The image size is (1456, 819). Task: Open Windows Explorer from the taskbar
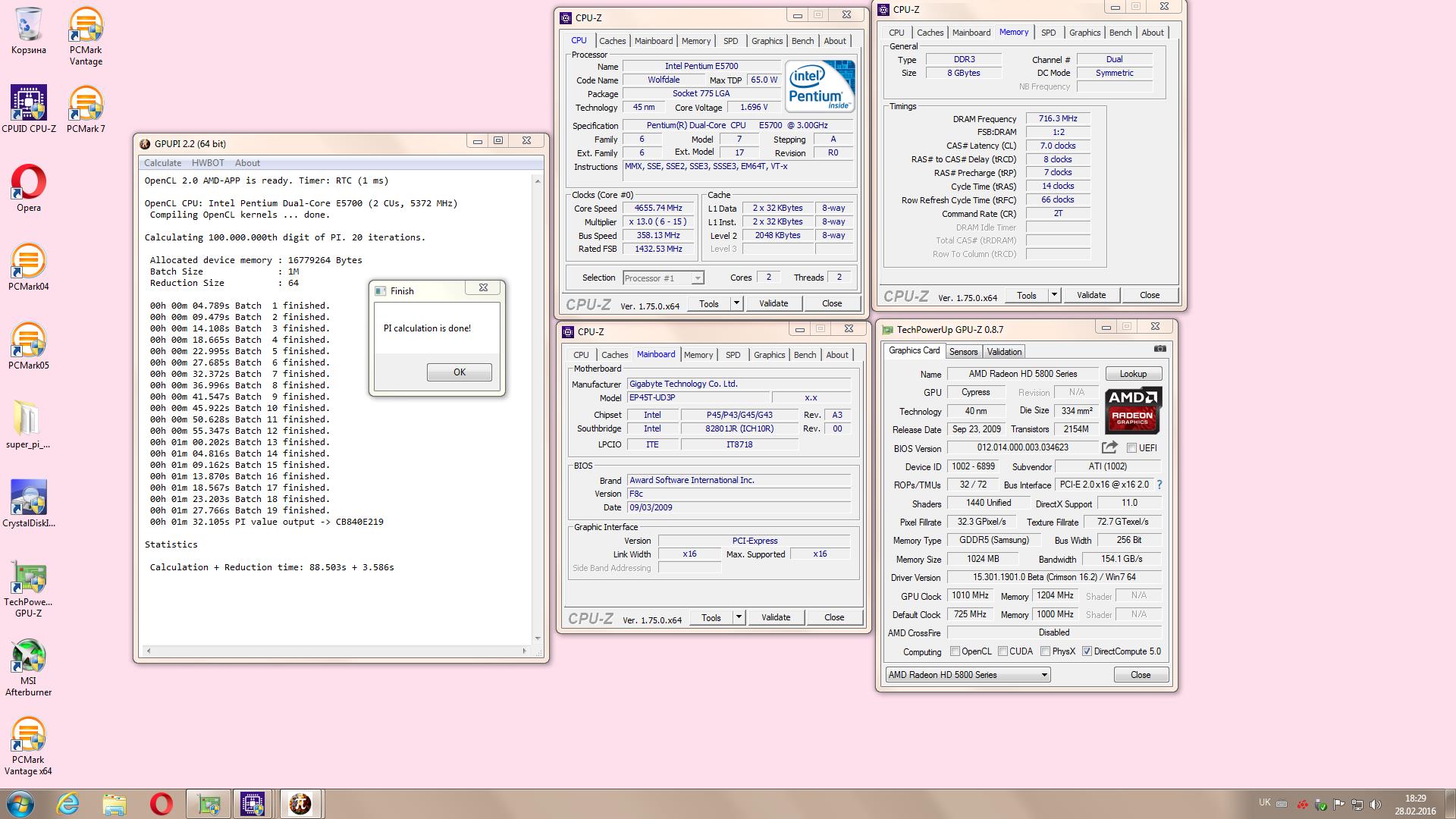pos(115,804)
